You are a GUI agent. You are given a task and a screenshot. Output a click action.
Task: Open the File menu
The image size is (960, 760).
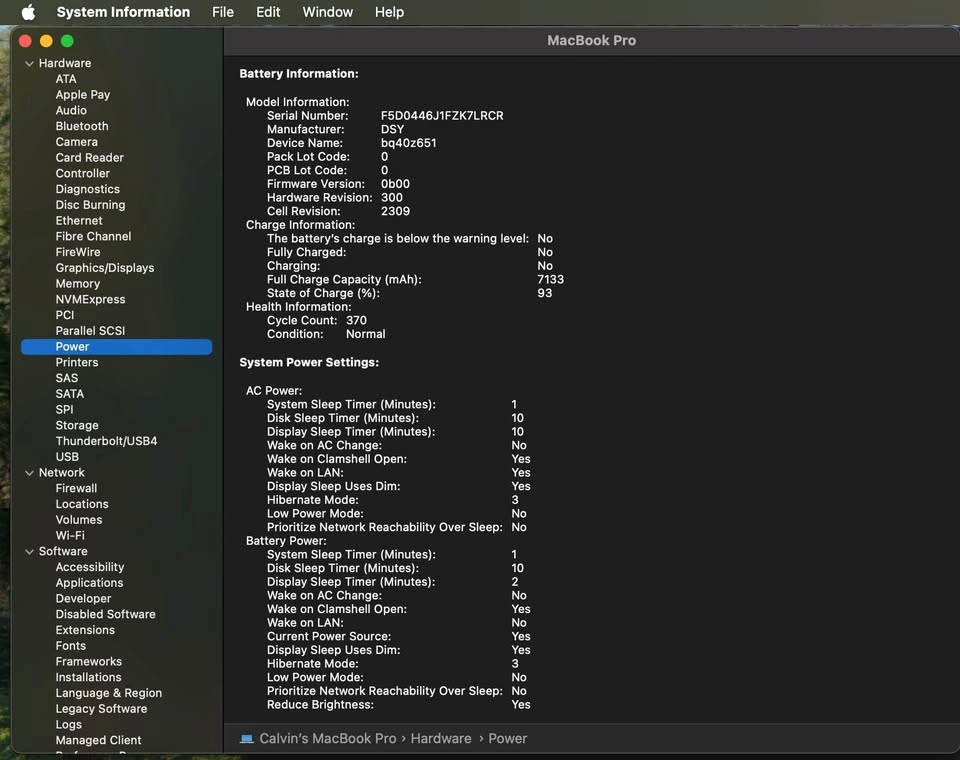[223, 12]
